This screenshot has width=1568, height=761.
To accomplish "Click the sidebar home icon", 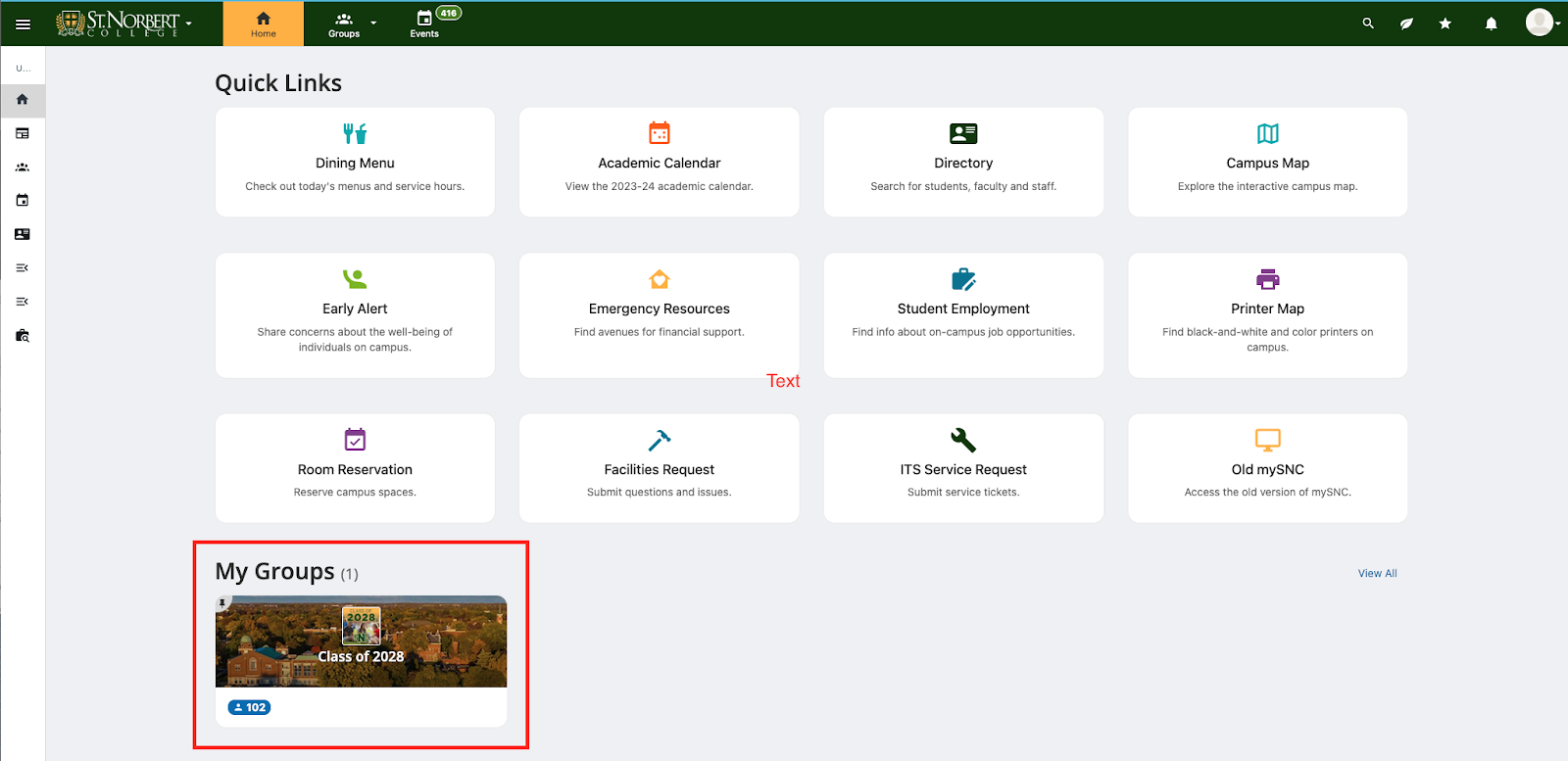I will coord(23,100).
